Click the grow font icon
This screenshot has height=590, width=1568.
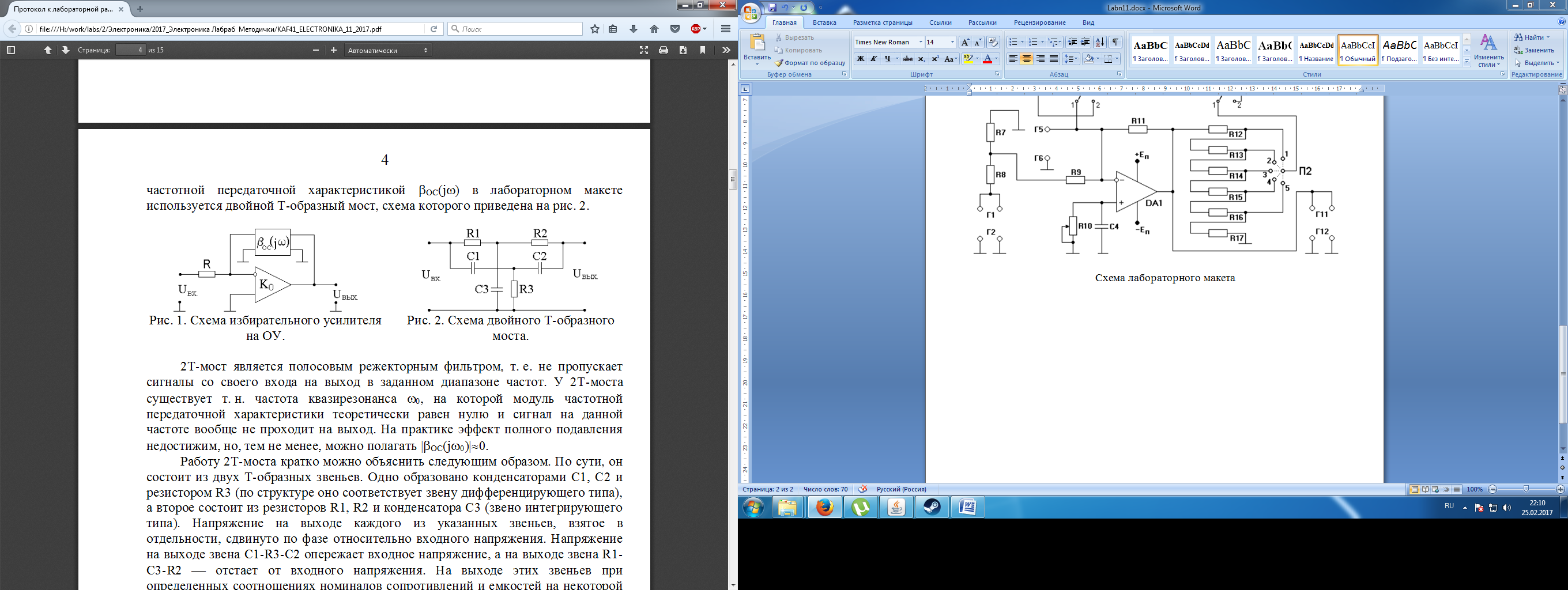tap(965, 42)
